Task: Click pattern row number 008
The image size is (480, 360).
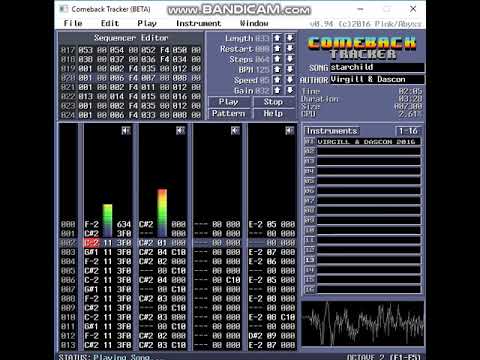Action: [x=68, y=299]
